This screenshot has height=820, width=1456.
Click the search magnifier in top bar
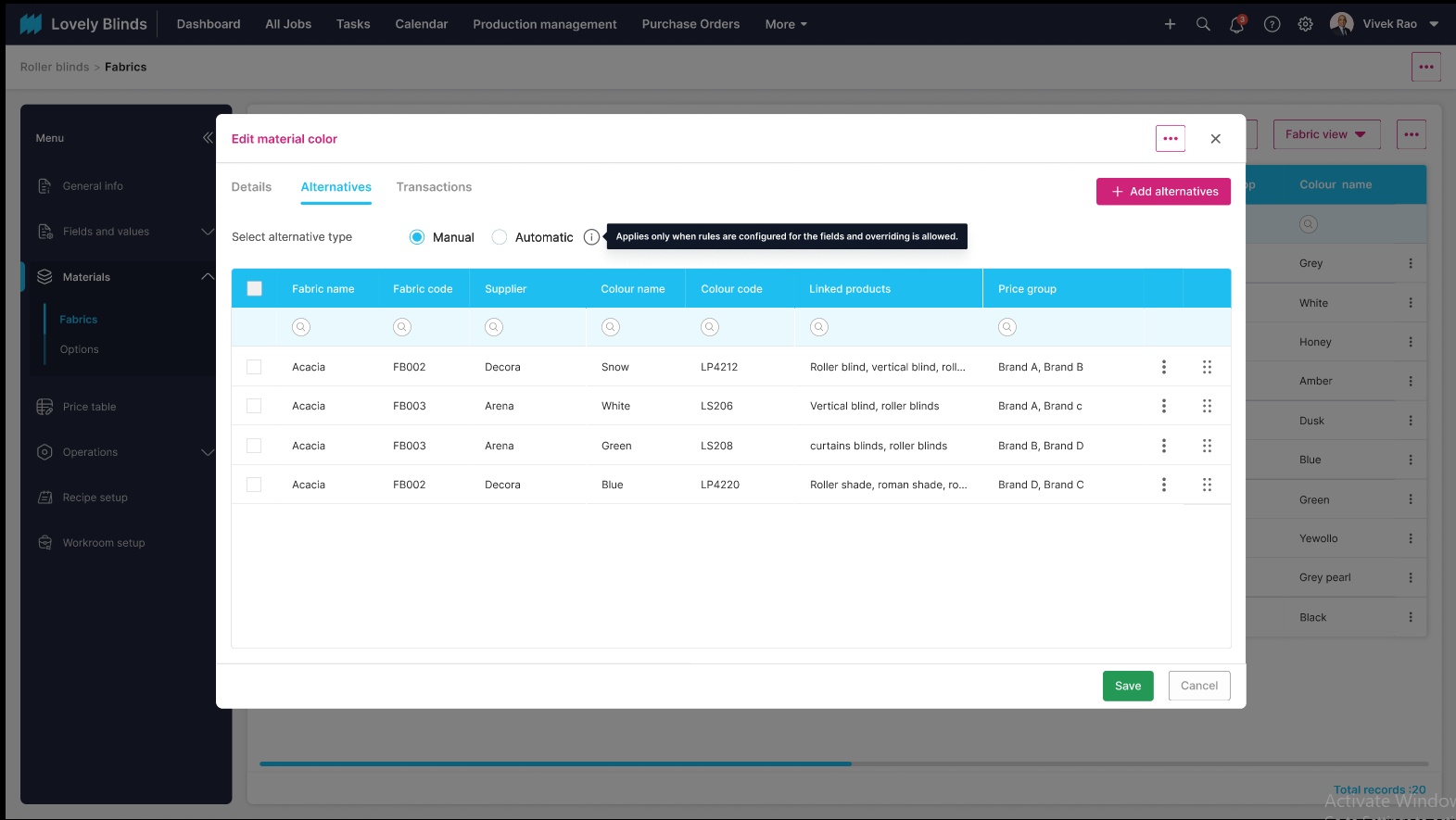coord(1203,25)
